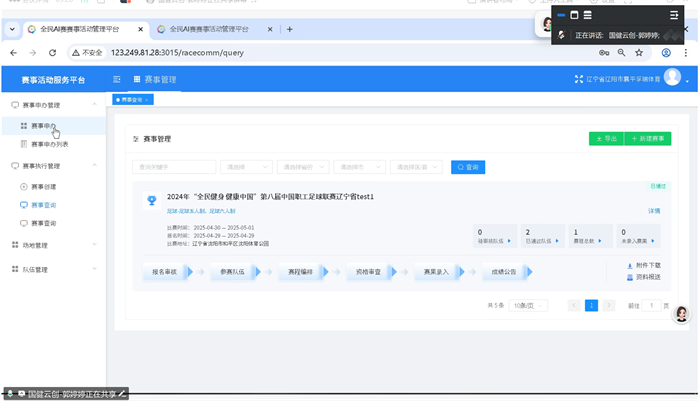
Task: Click the 附件下载 link
Action: [x=648, y=265]
